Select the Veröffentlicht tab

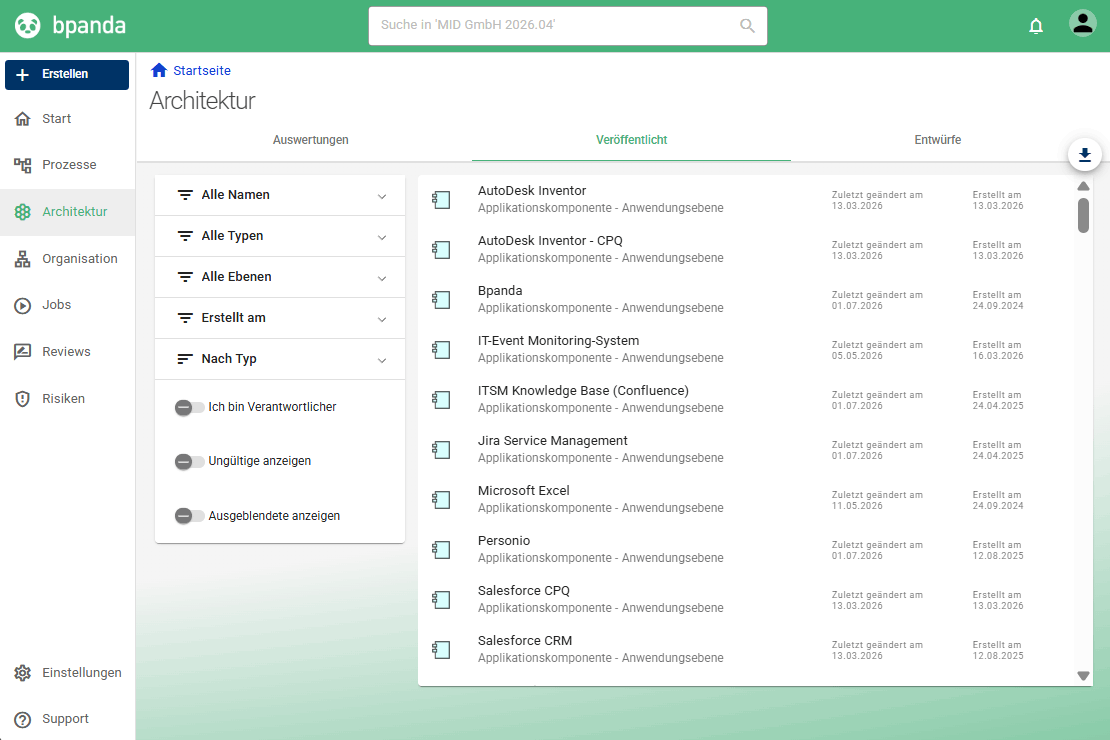click(631, 140)
